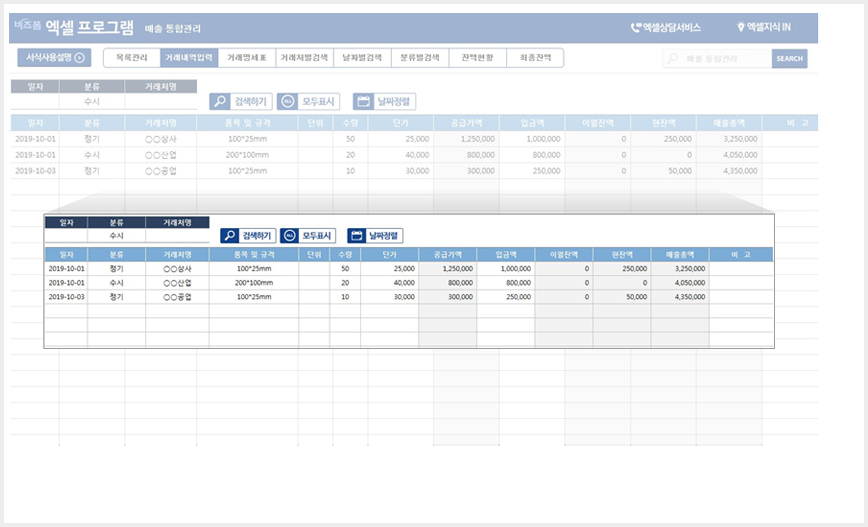Click the lightbulb icon beside 엑셀지식 IN
868x527 pixels.
click(741, 27)
